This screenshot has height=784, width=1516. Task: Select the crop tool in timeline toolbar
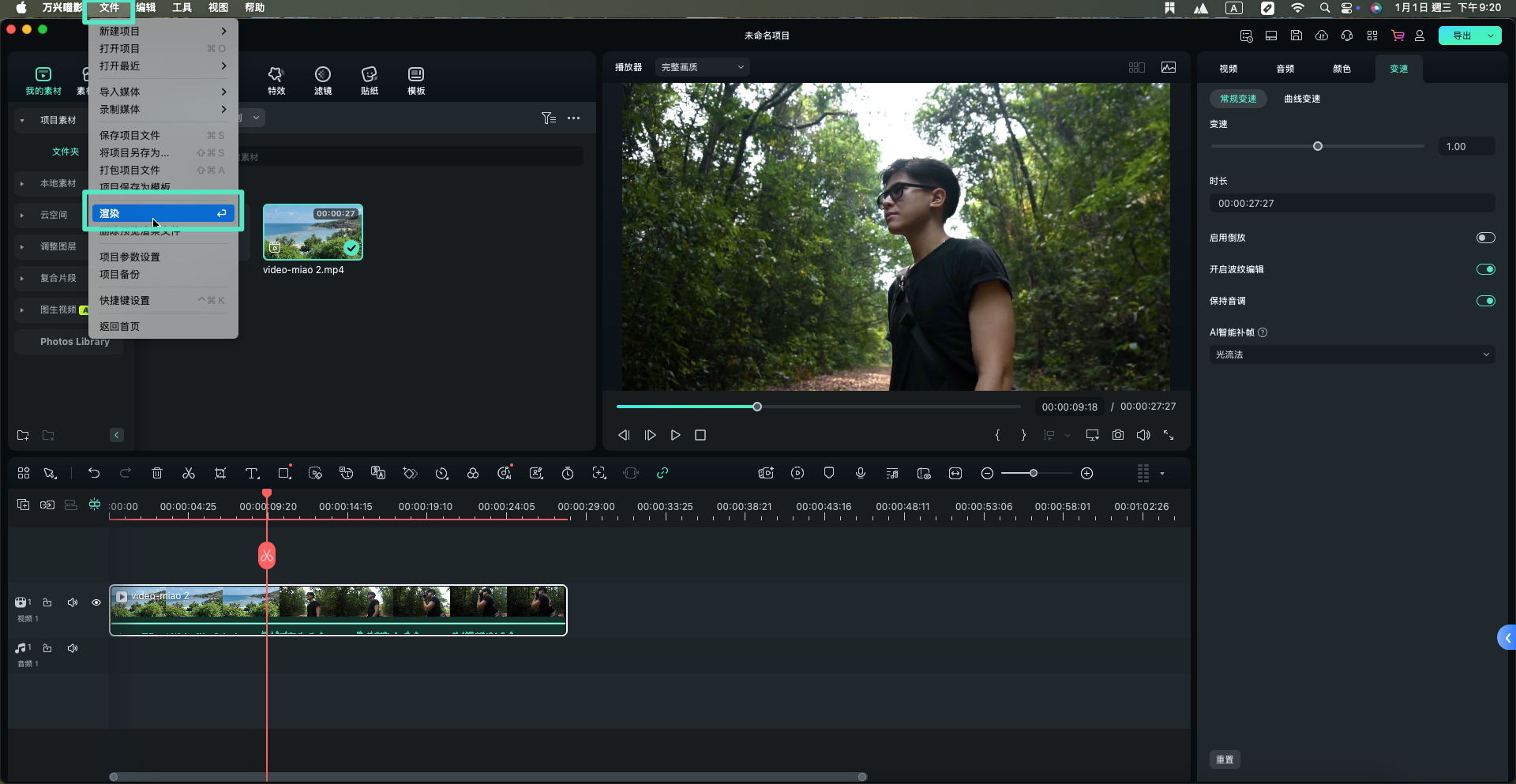point(220,473)
